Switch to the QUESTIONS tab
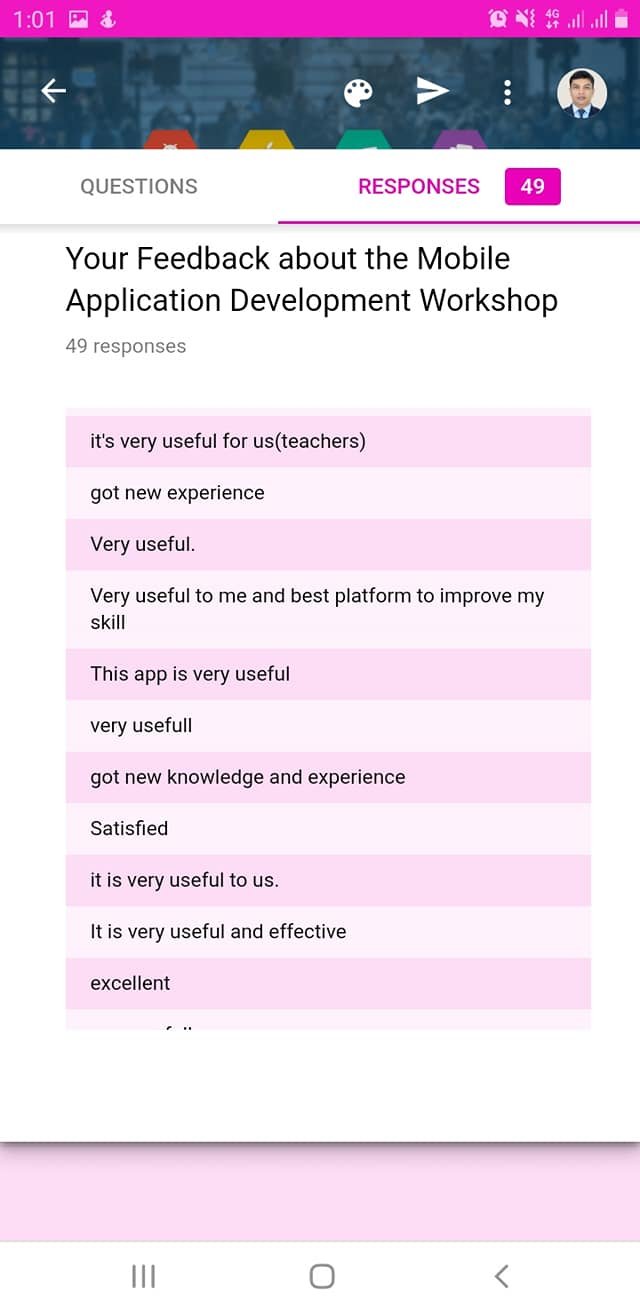The height and width of the screenshot is (1315, 640). point(139,187)
